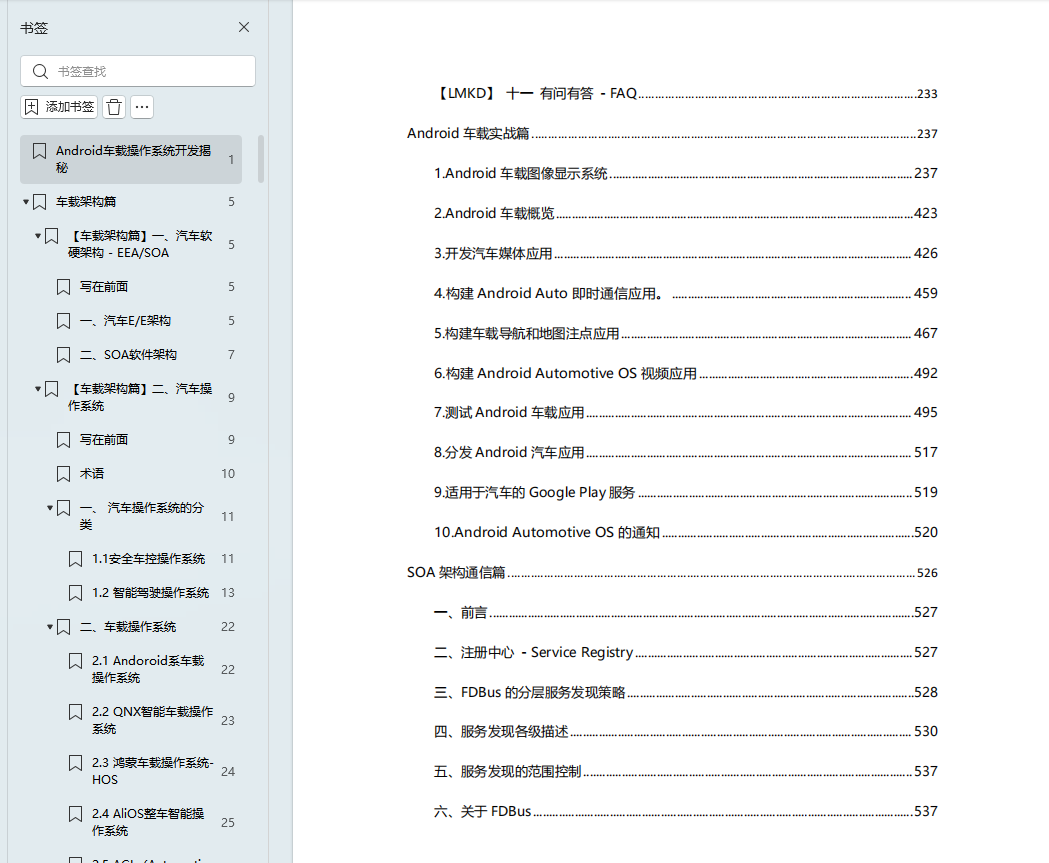Screen dimensions: 1049x863
Task: Open bookmark 2.4 AliOS整车智能操作系统
Action: click(148, 822)
